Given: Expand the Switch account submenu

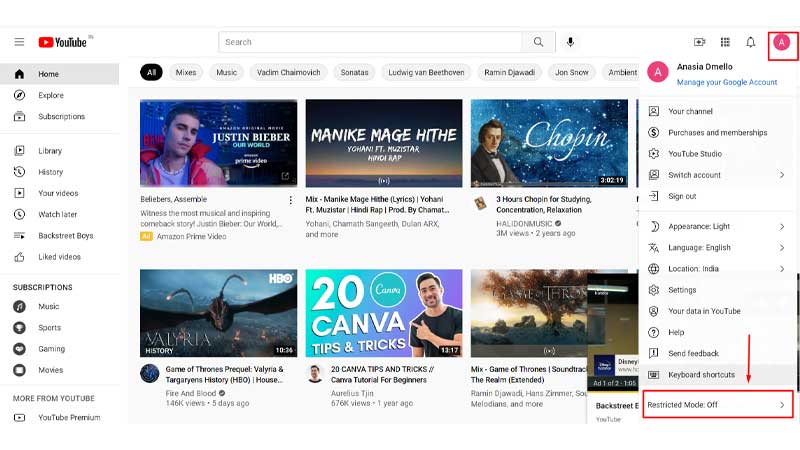Looking at the screenshot, I should [717, 175].
